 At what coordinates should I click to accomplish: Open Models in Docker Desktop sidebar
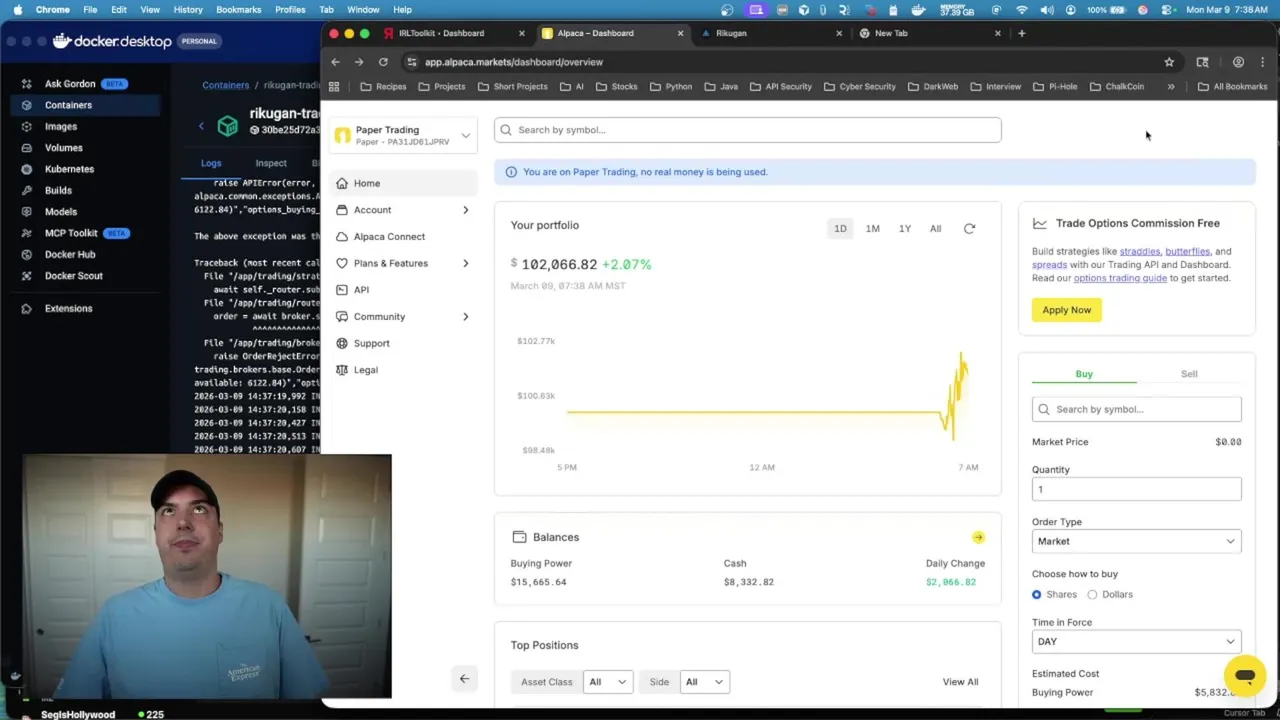(x=60, y=212)
